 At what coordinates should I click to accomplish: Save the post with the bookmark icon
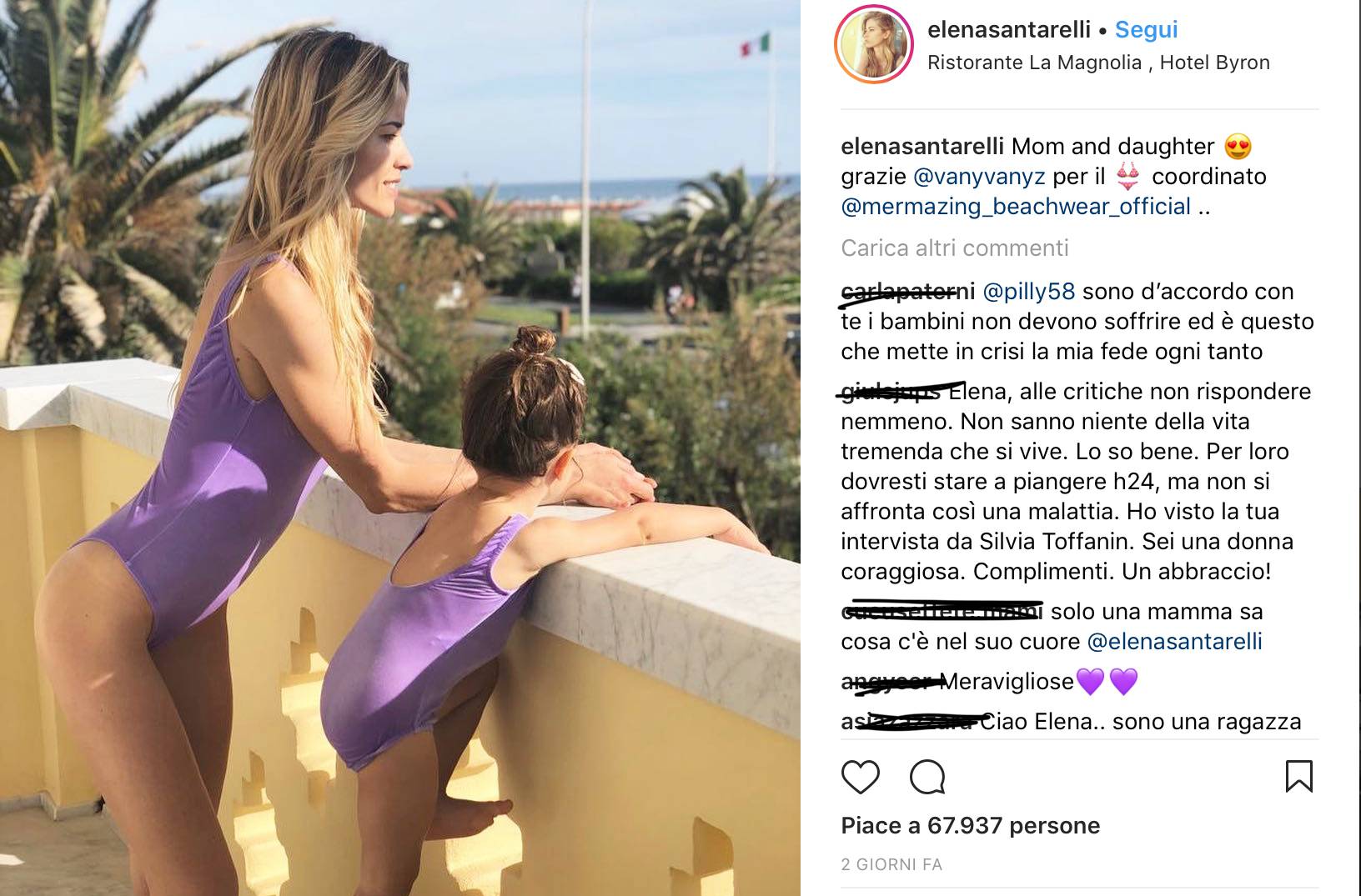click(1299, 776)
